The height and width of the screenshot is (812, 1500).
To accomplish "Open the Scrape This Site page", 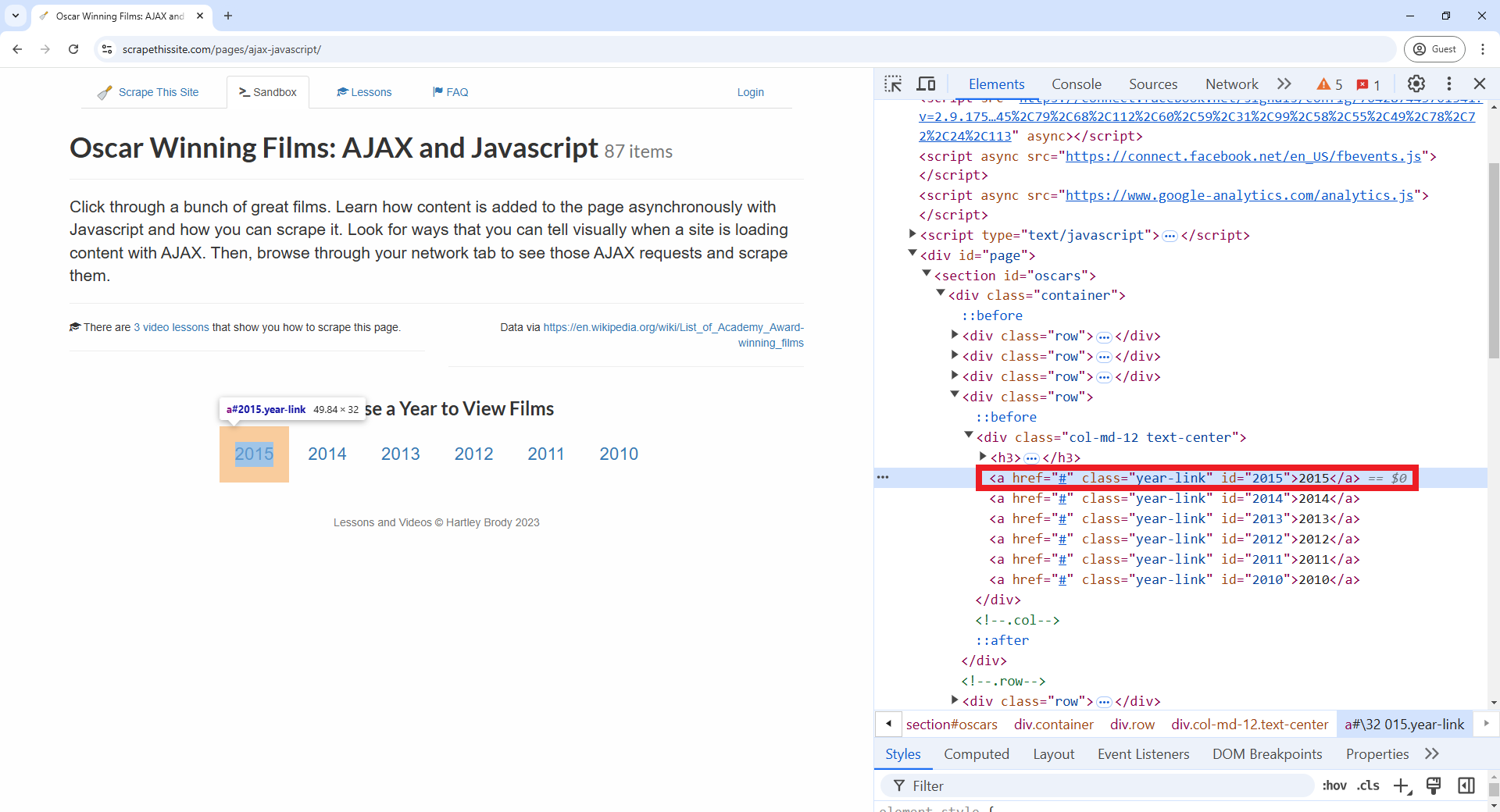I will coord(158,91).
